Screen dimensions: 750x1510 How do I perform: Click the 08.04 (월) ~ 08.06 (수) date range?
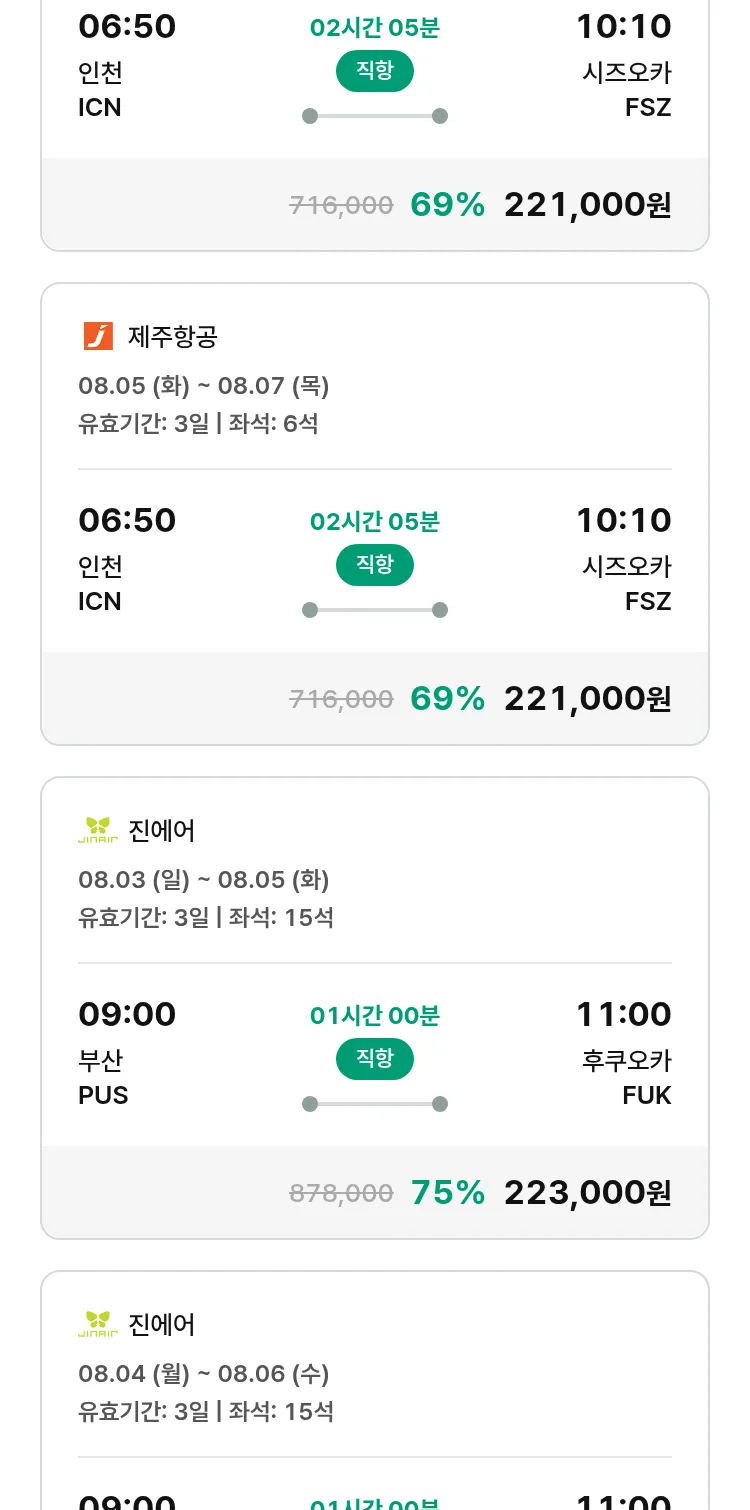coord(204,1373)
